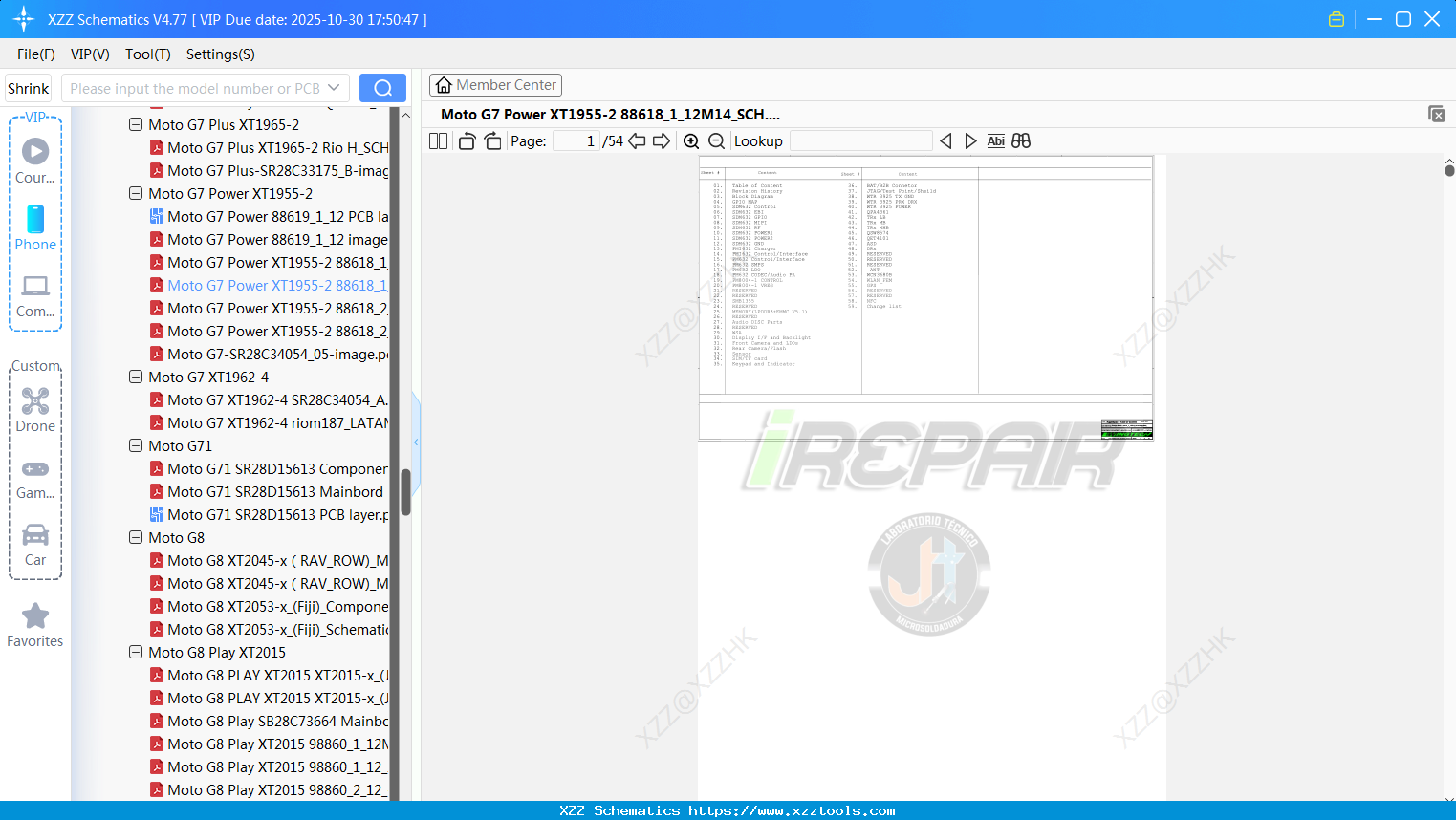Collapse the Moto G7 XT1962-4 node
The height and width of the screenshot is (820, 1456).
tap(136, 378)
